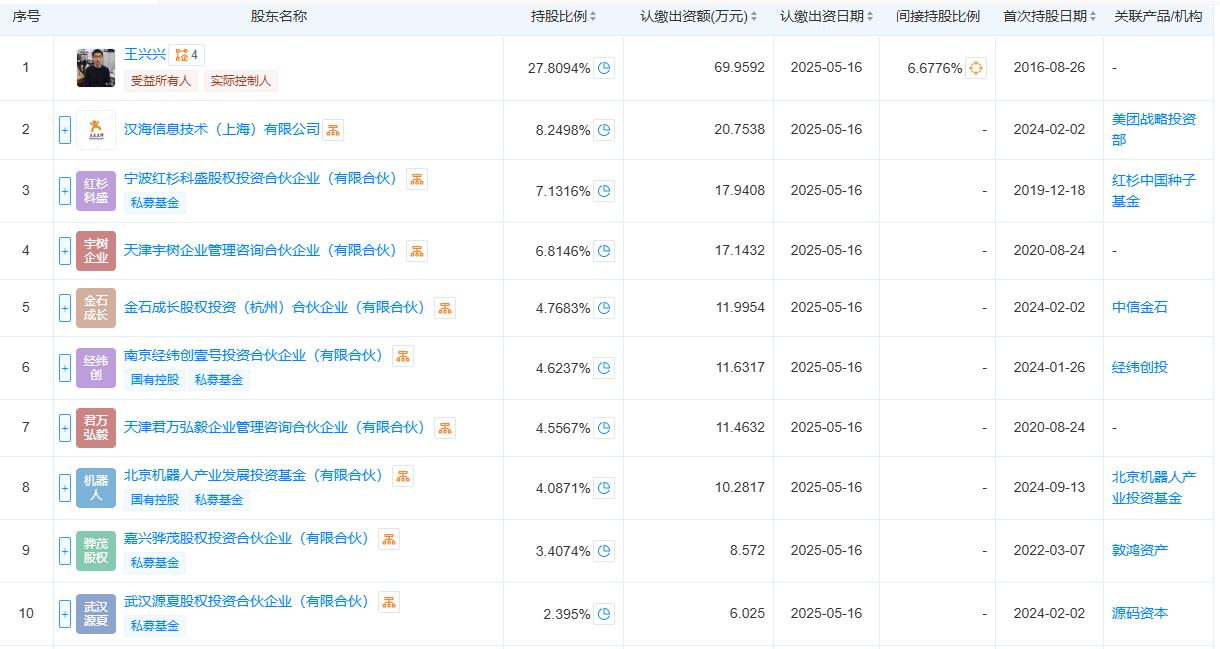This screenshot has height=649, width=1220.
Task: Expand row for 北京机器人产业发展投资基金
Action: pyautogui.click(x=65, y=488)
